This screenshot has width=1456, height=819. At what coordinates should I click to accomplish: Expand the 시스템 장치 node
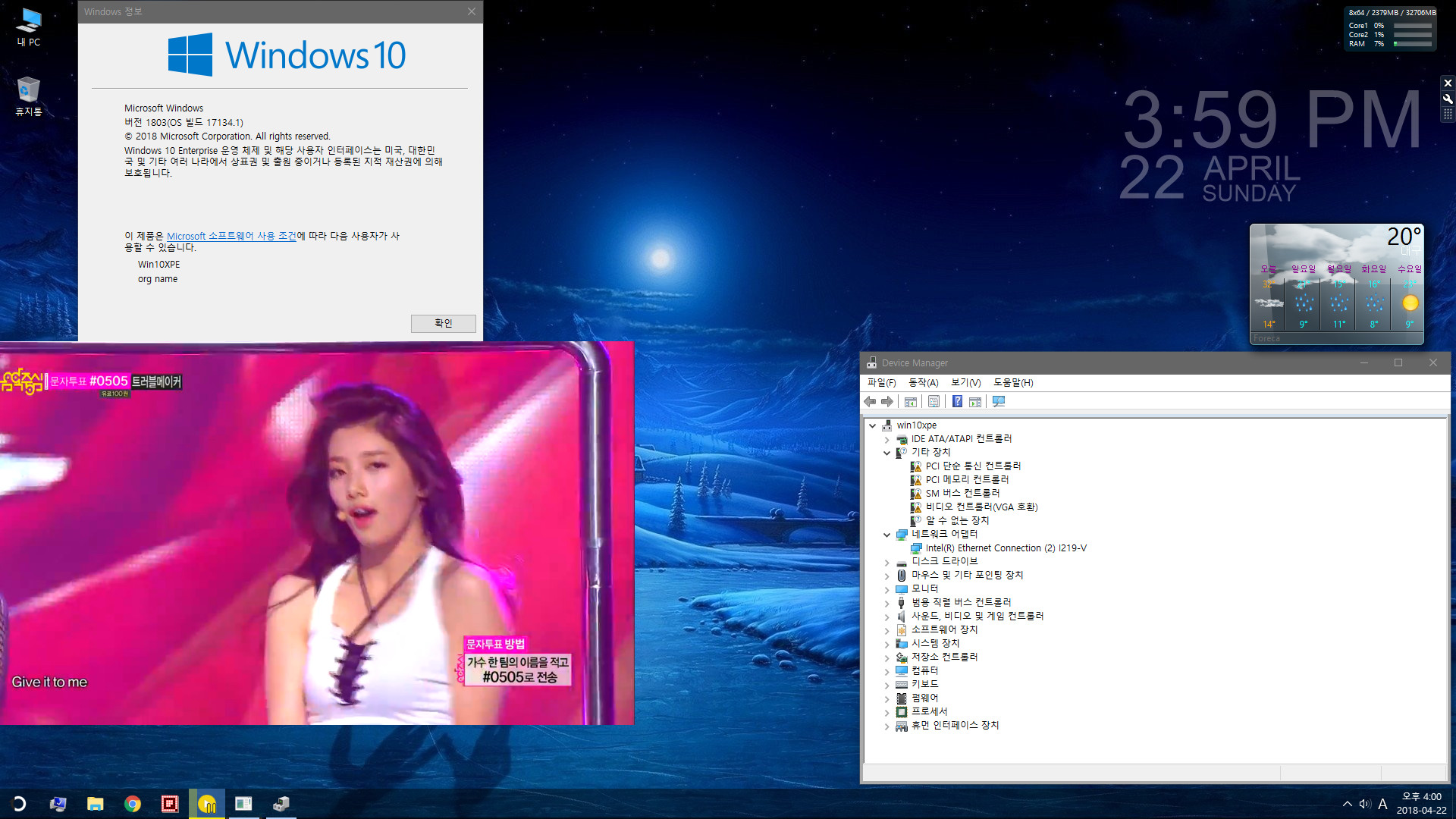886,644
